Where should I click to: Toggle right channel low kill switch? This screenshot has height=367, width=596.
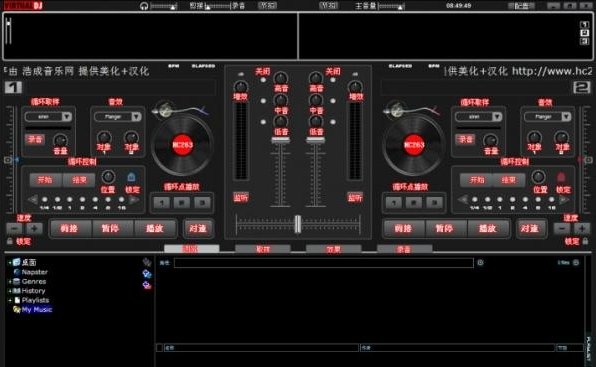333,122
